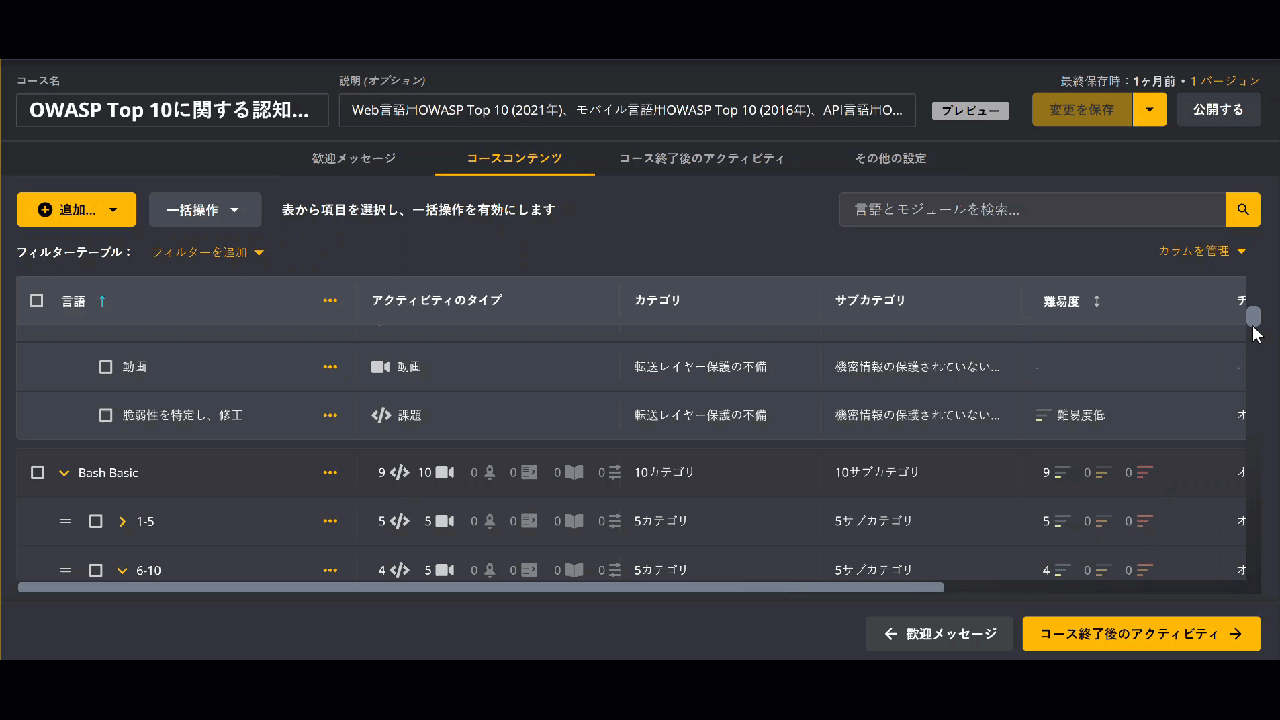This screenshot has width=1280, height=720.
Task: Collapse the Bash Basic group
Action: (64, 473)
